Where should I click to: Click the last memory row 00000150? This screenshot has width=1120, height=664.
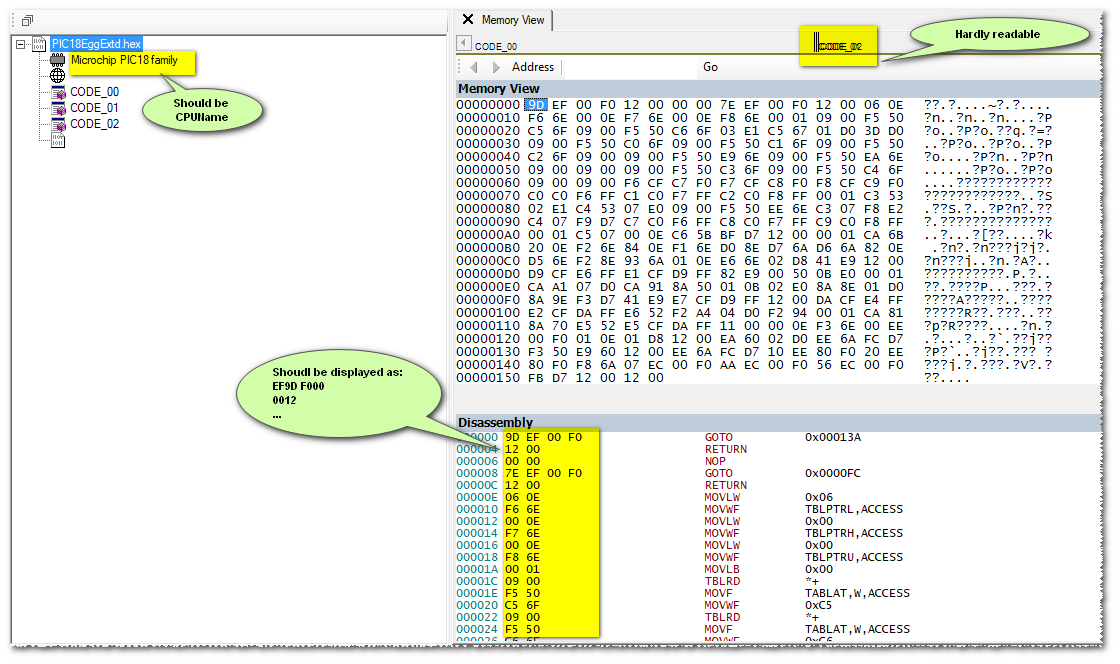coord(488,378)
